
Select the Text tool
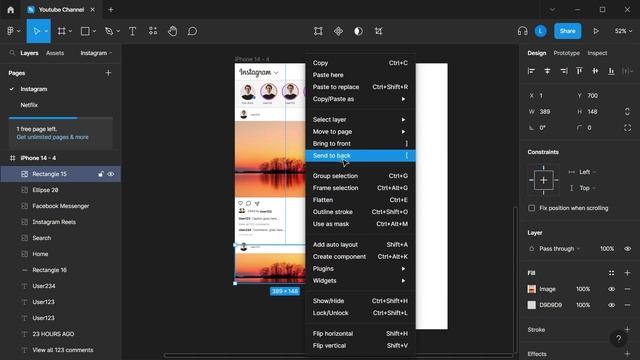point(132,31)
